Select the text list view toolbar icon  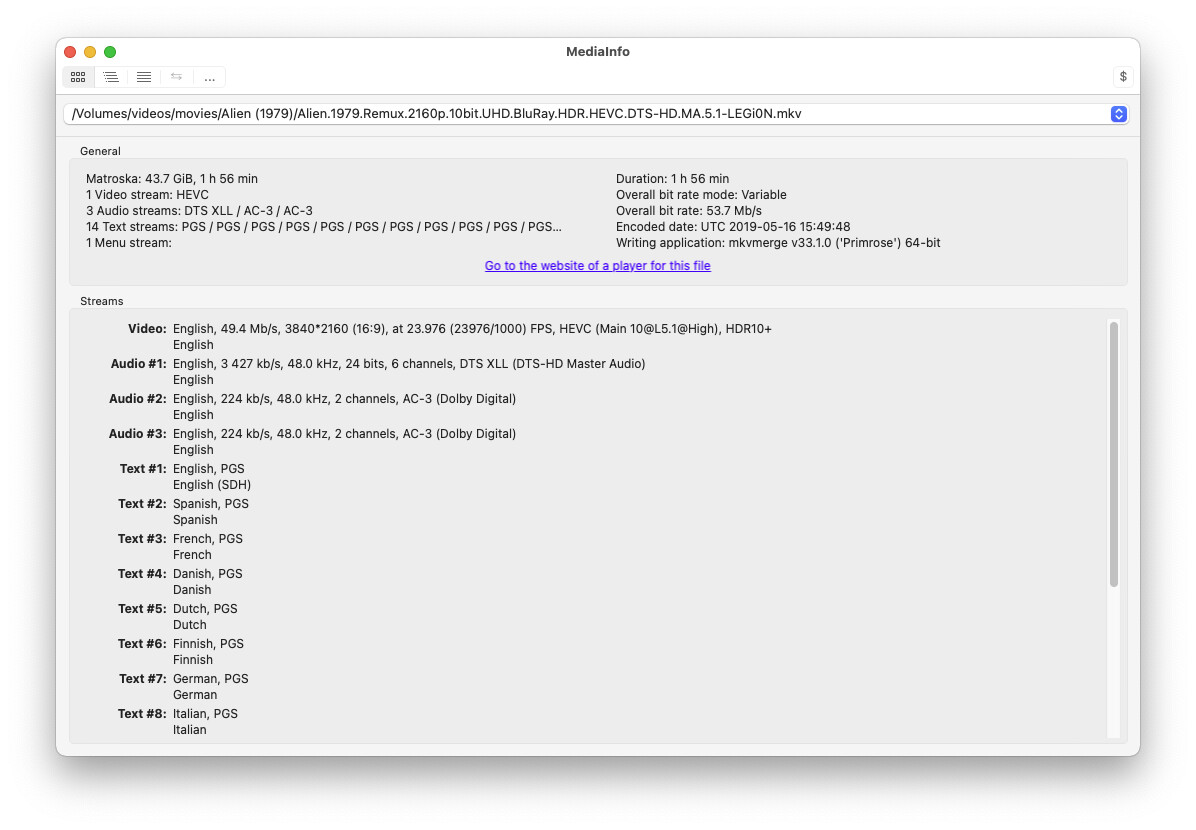pos(143,77)
